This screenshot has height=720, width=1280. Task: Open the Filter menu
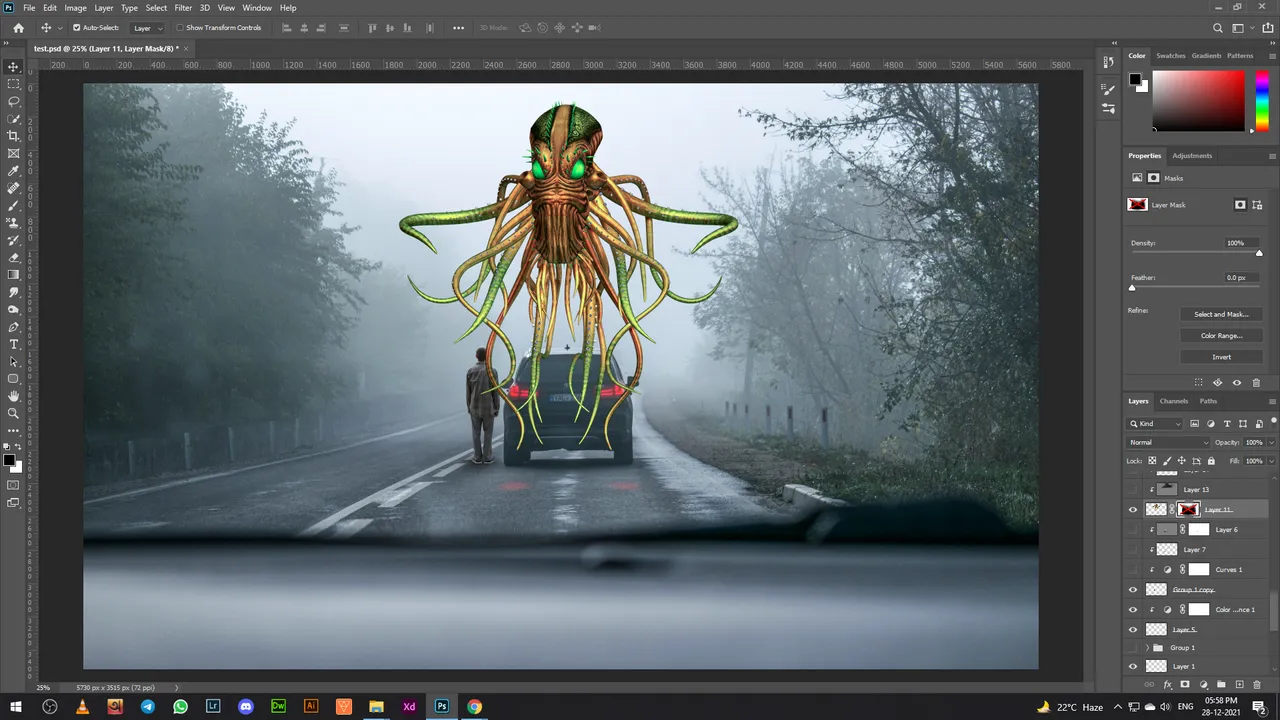point(183,8)
